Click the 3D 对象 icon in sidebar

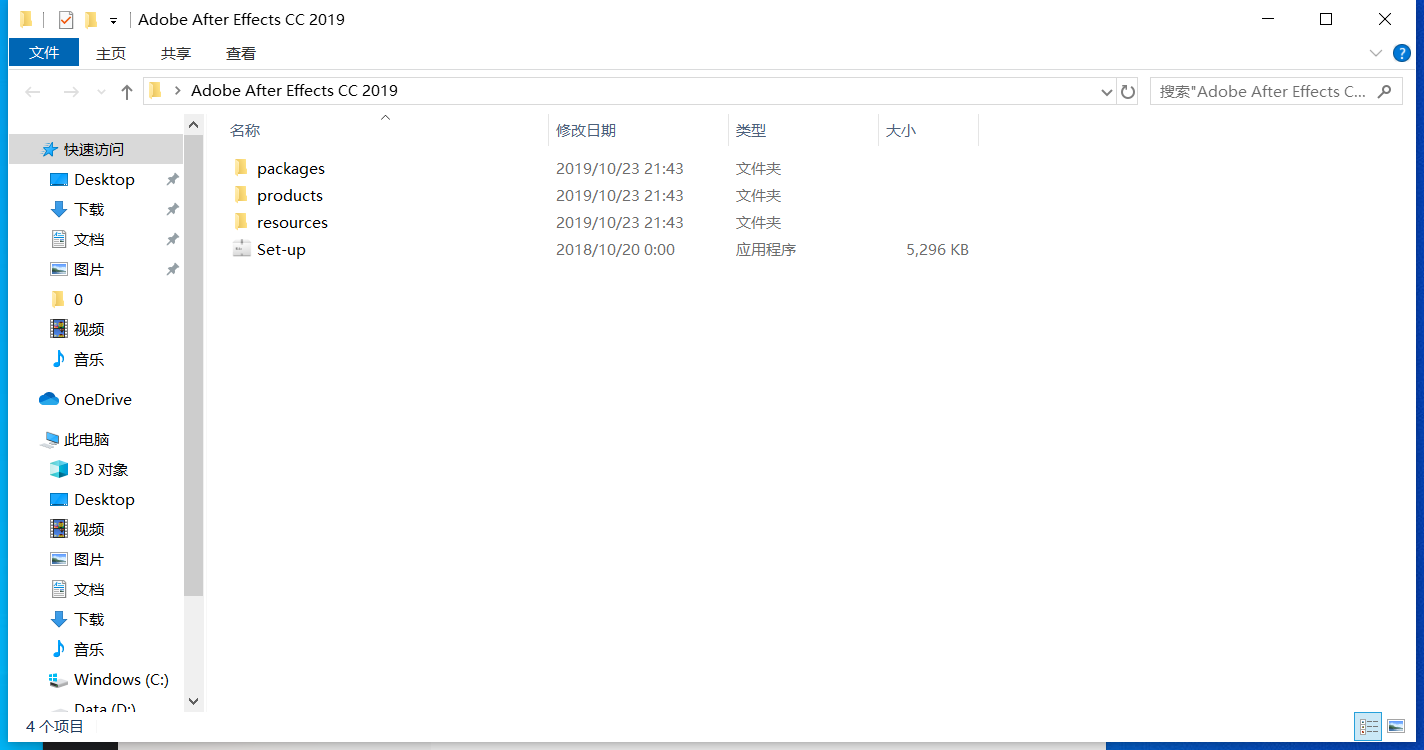(59, 469)
